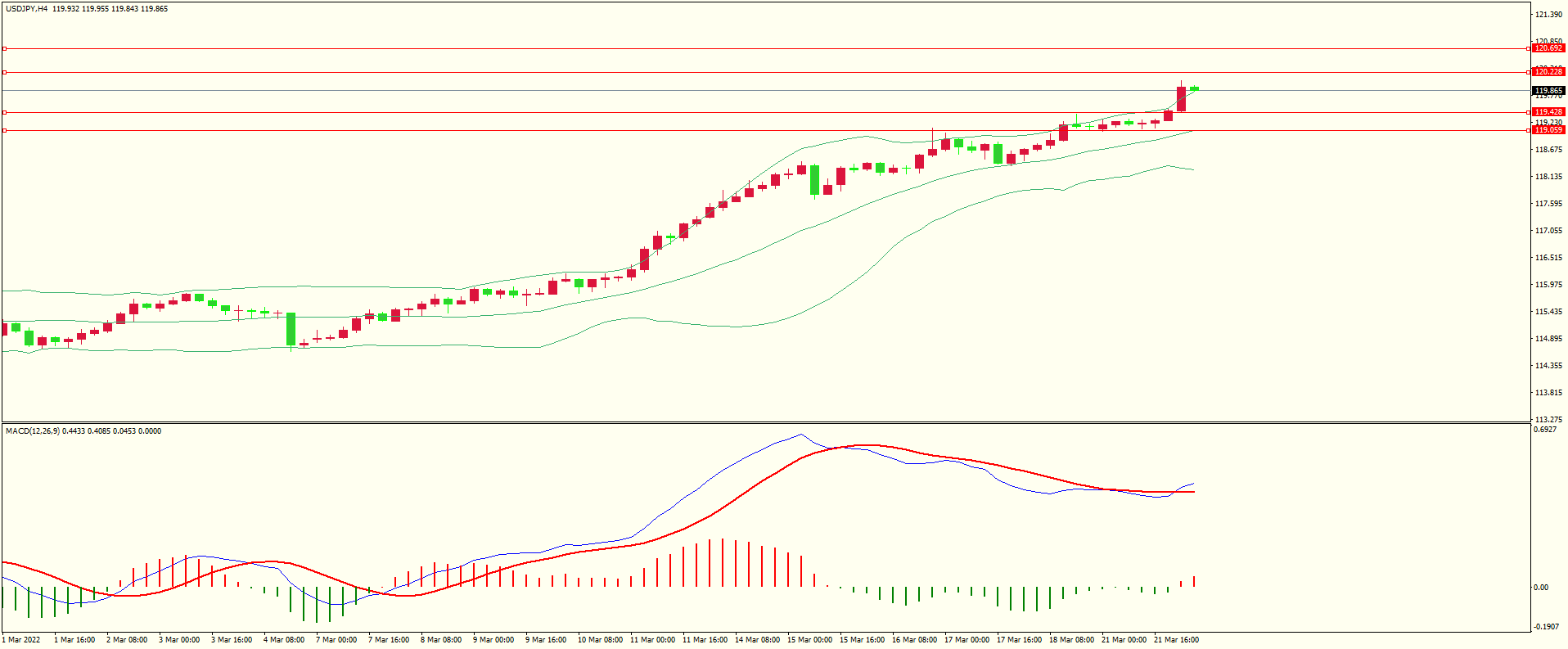Screen dimensions: 1568x649
Task: Click the 8 Mar 08:00 time label
Action: tap(441, 640)
